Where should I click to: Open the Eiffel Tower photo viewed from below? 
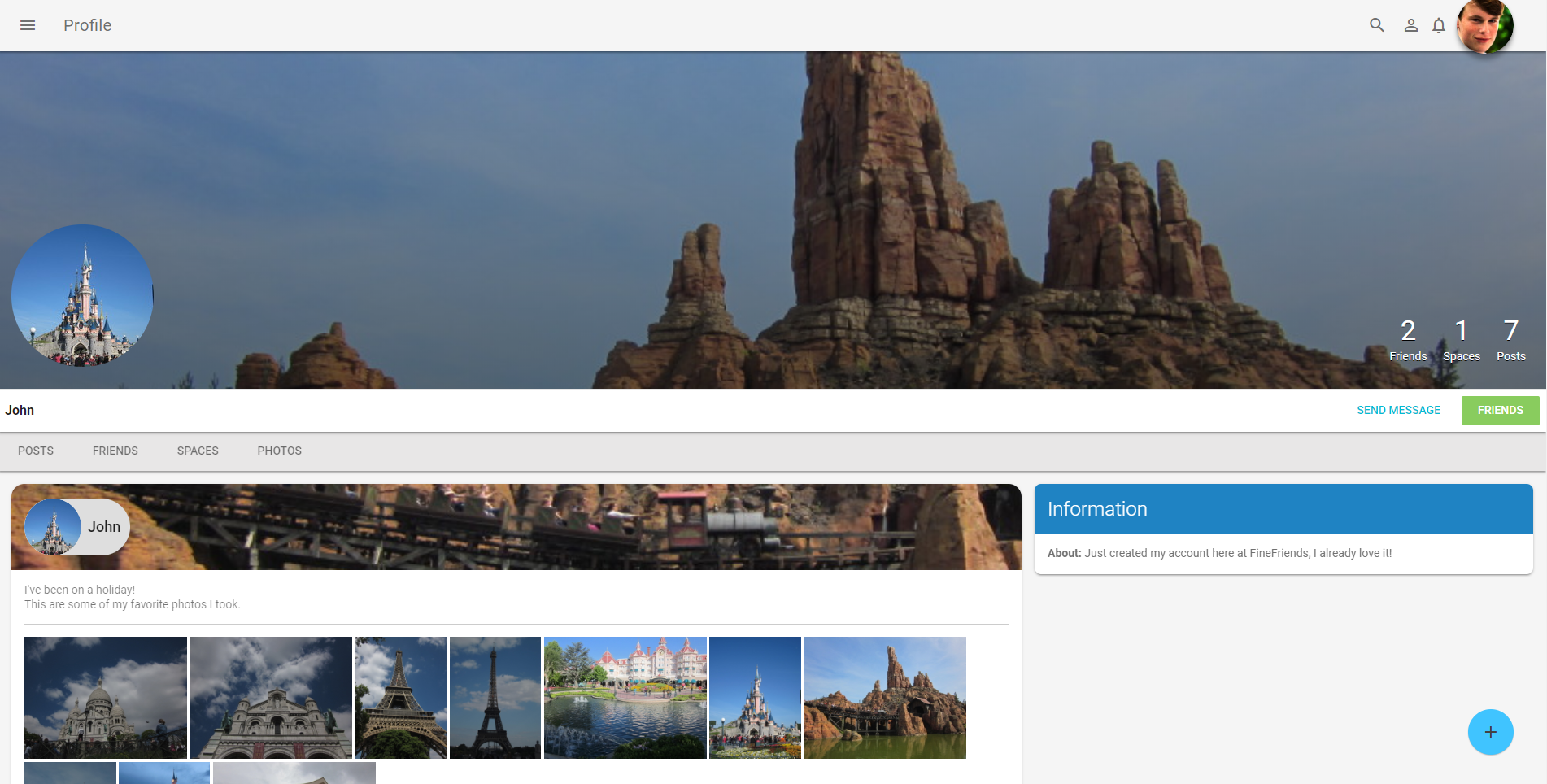click(401, 698)
